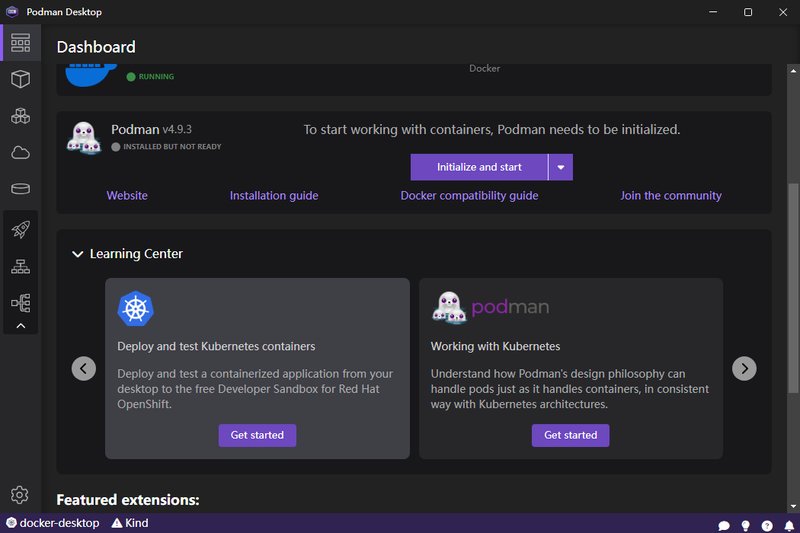Click the help question mark icon
Image resolution: width=800 pixels, height=533 pixels.
[767, 524]
